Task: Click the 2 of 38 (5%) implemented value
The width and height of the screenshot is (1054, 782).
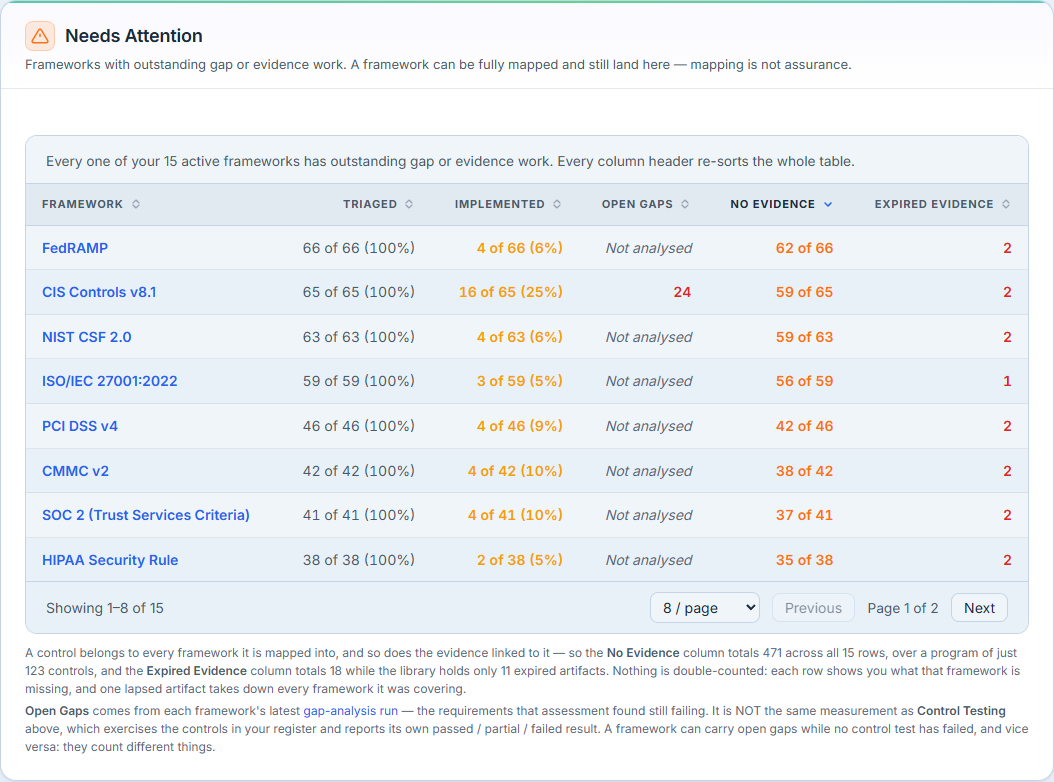Action: [520, 560]
